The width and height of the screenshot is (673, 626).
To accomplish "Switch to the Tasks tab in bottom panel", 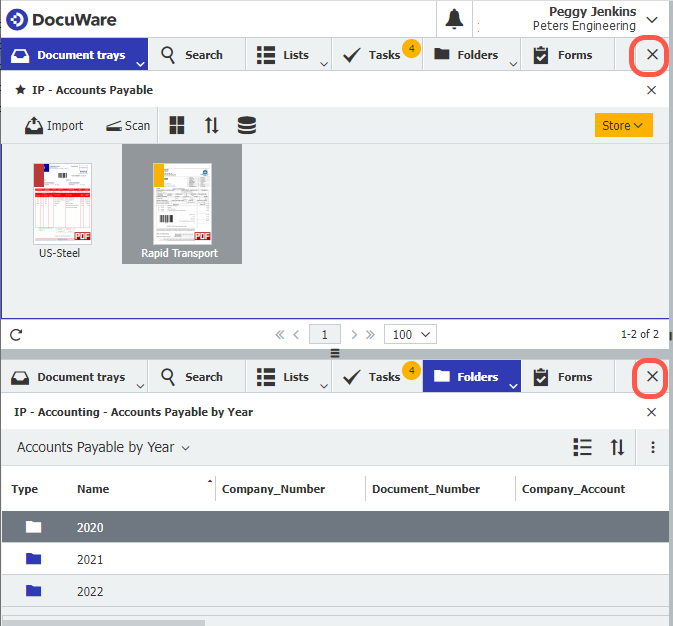I will pos(375,377).
